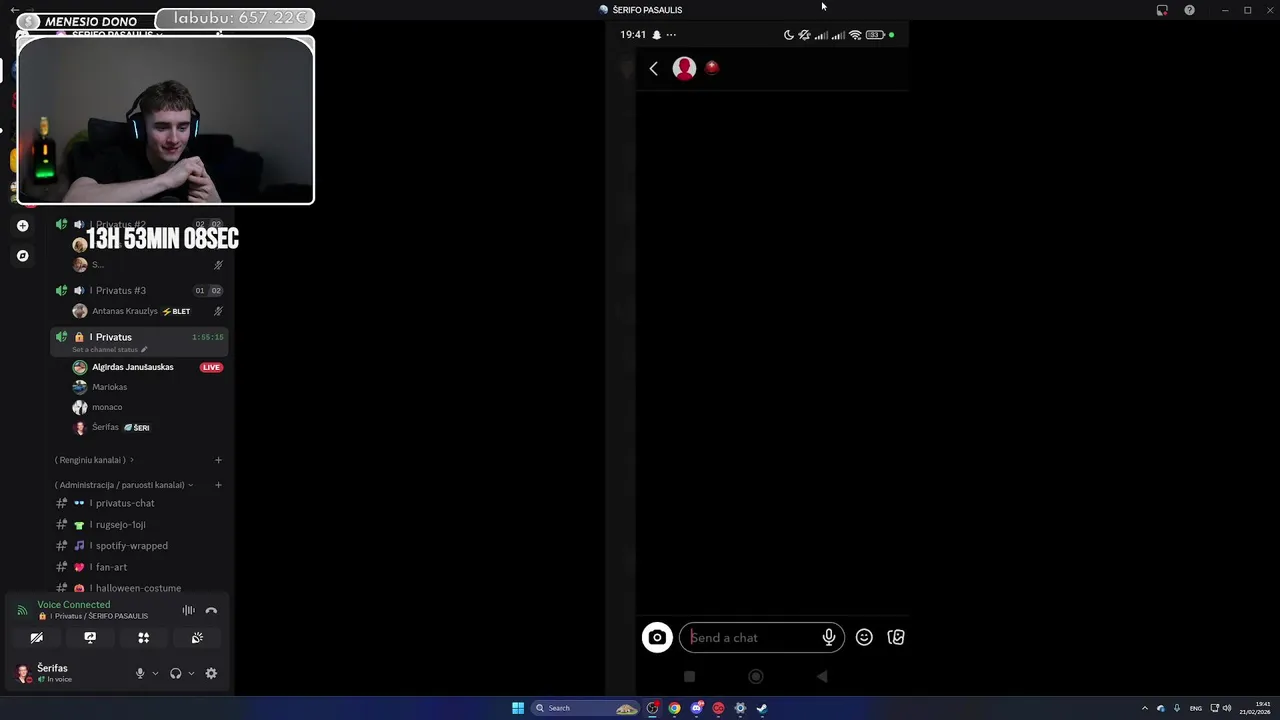Deafen using the headphones icon
1280x720 pixels.
176,673
